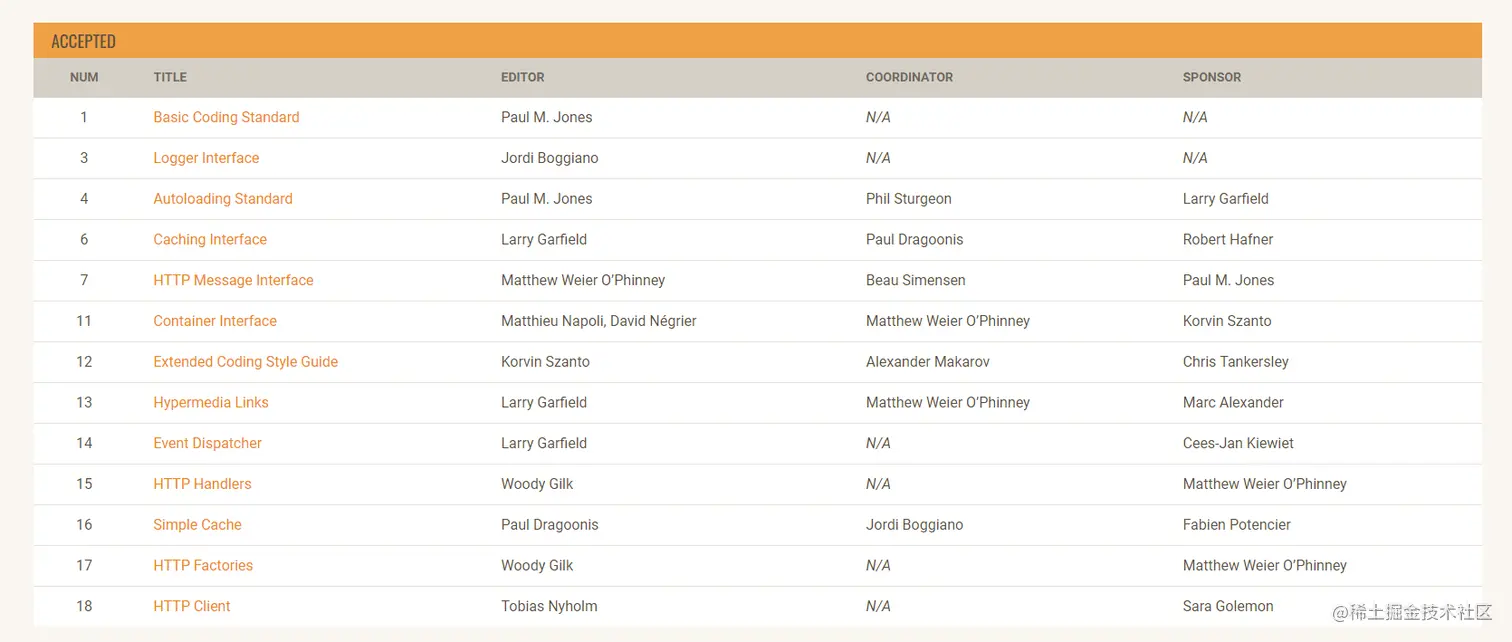Click the Event Dispatcher link
The width and height of the screenshot is (1512, 642).
pos(207,443)
